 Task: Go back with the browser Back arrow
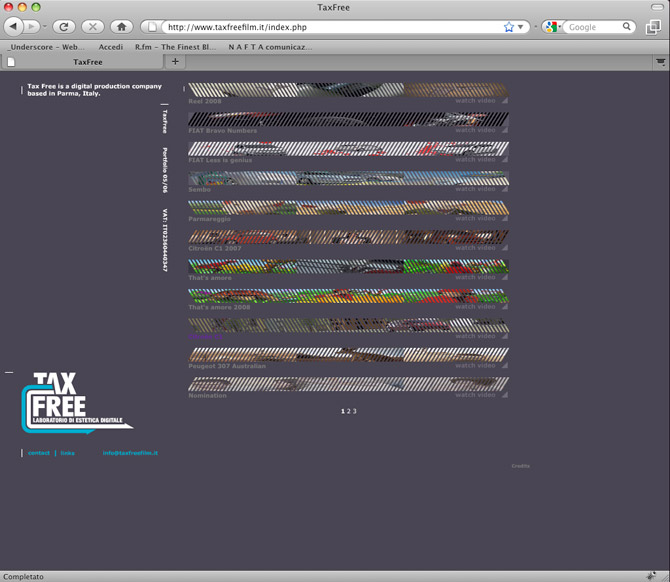click(x=13, y=26)
